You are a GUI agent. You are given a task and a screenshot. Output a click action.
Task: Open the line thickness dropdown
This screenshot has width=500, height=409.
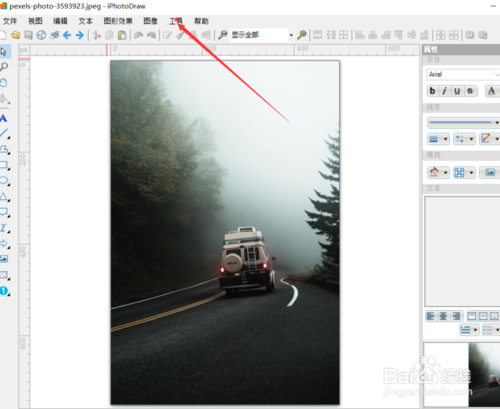438,139
